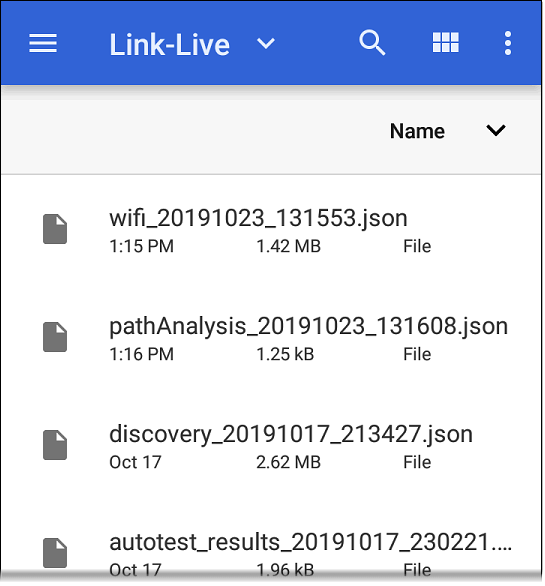The width and height of the screenshot is (545, 586).
Task: Open the three-dot overflow menu
Action: 507,43
